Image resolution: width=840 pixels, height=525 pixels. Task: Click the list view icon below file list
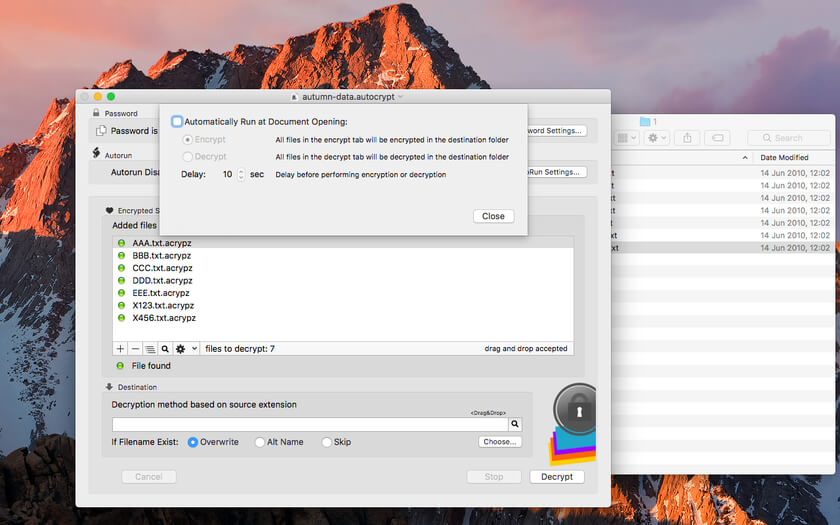click(151, 349)
